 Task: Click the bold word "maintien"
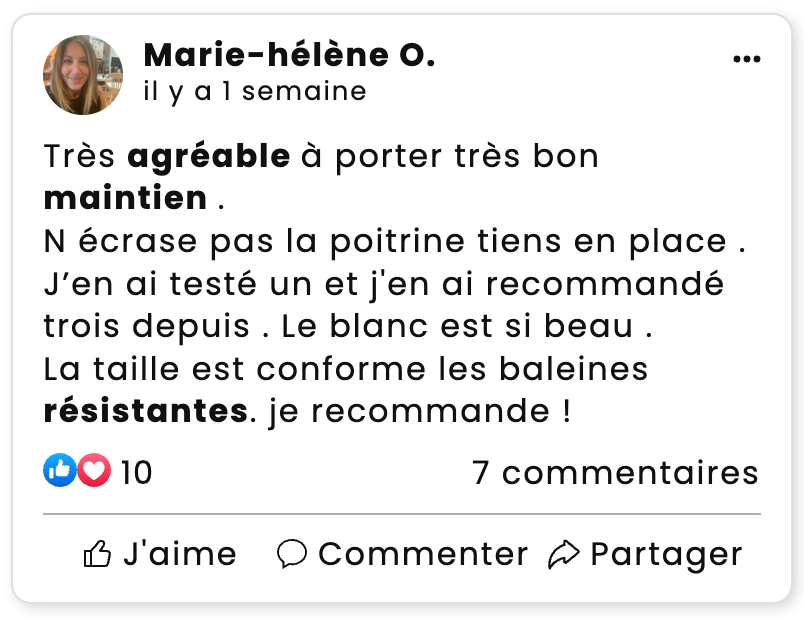coord(125,198)
